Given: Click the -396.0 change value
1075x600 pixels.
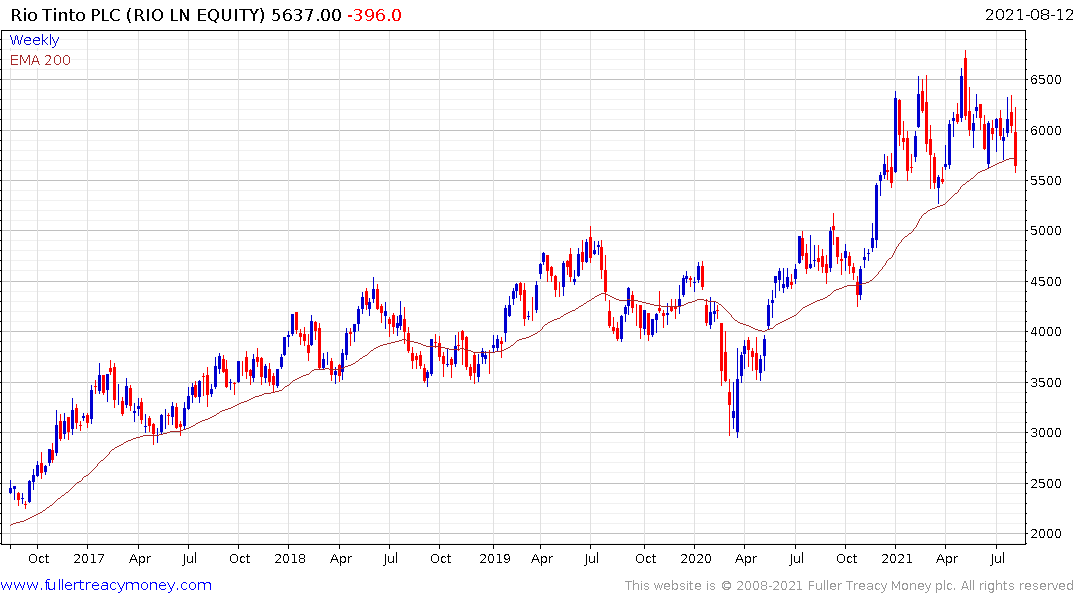Looking at the screenshot, I should (374, 15).
